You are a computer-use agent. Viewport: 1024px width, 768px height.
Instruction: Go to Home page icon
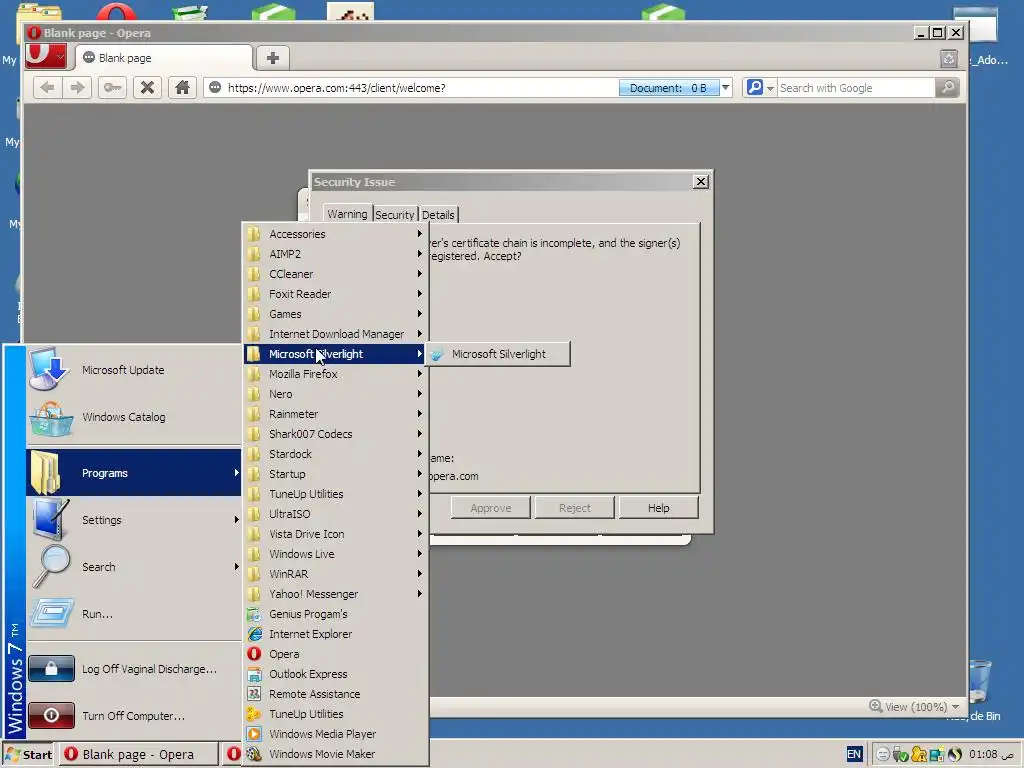tap(182, 88)
